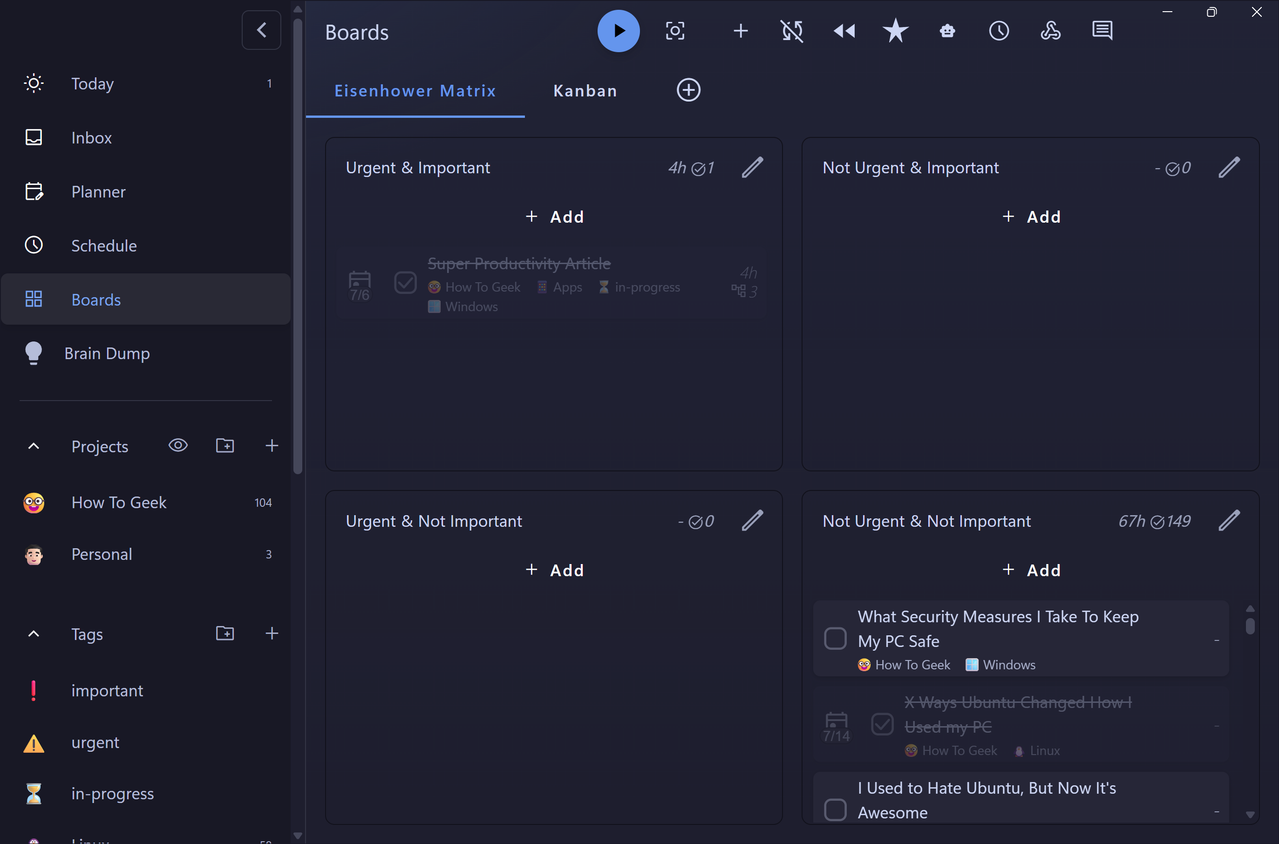Uncheck X Ways Ubuntu Changed task checkbox
Image resolution: width=1279 pixels, height=844 pixels.
click(882, 724)
